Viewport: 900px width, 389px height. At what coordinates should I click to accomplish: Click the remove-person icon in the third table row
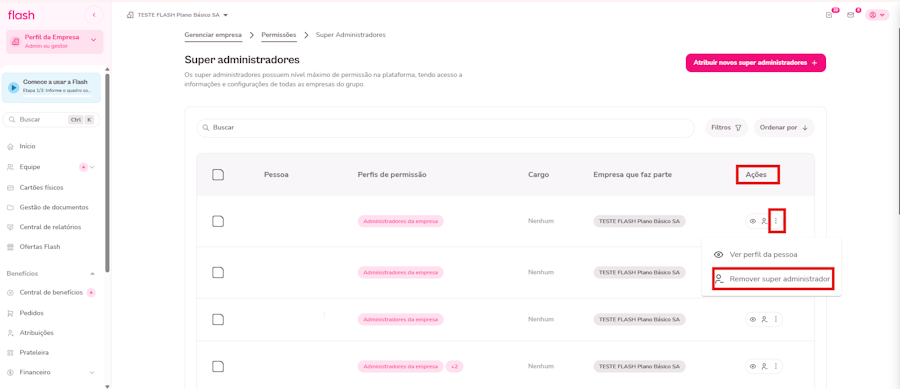tap(764, 319)
